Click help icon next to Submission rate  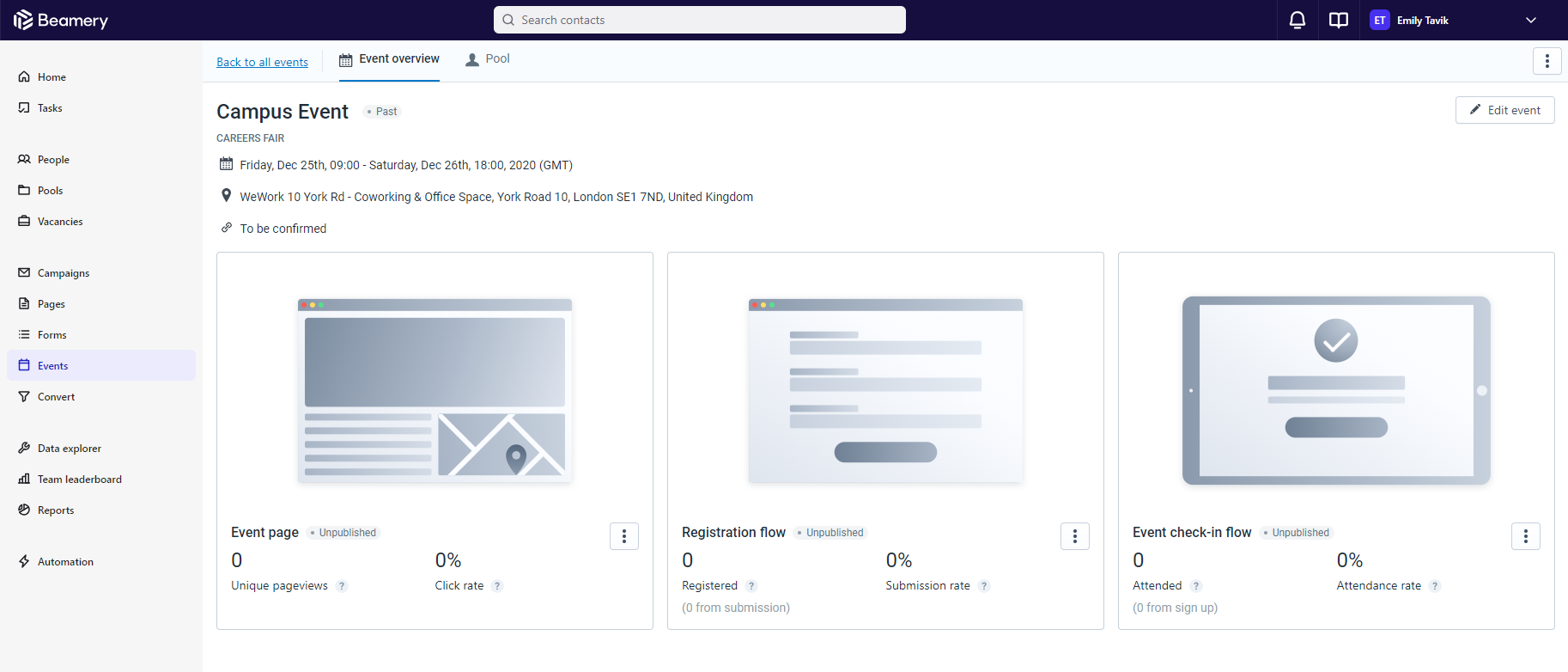pyautogui.click(x=984, y=586)
